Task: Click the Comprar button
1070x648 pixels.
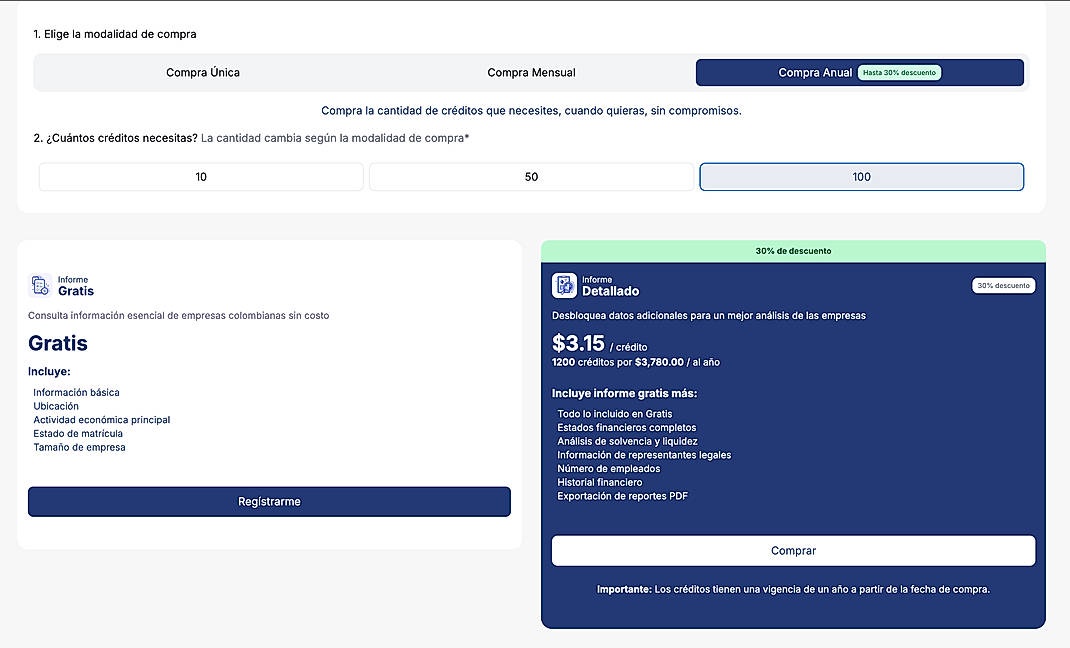Action: (x=793, y=550)
